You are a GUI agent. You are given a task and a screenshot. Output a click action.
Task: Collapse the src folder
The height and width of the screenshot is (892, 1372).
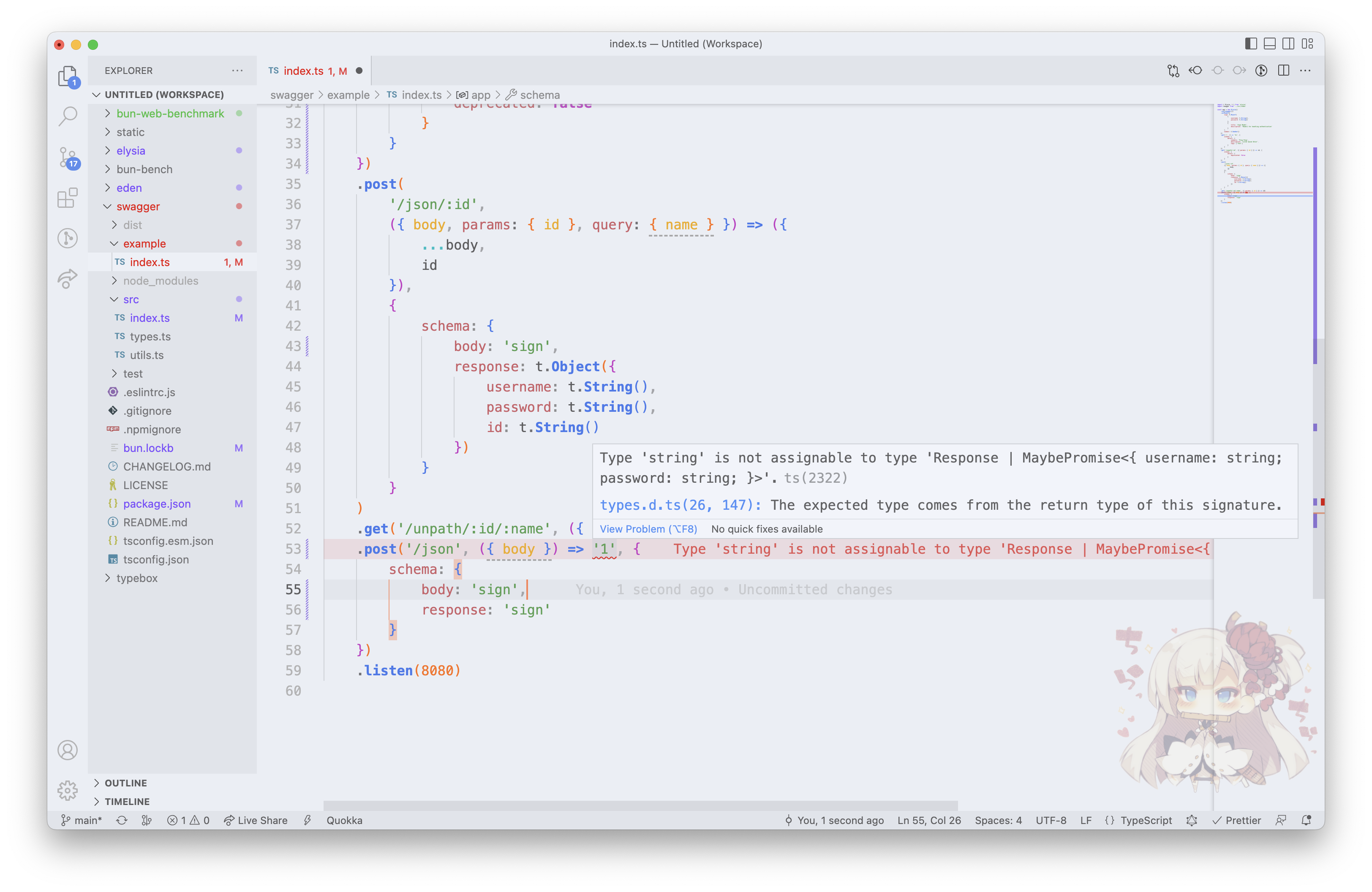tap(172, 299)
